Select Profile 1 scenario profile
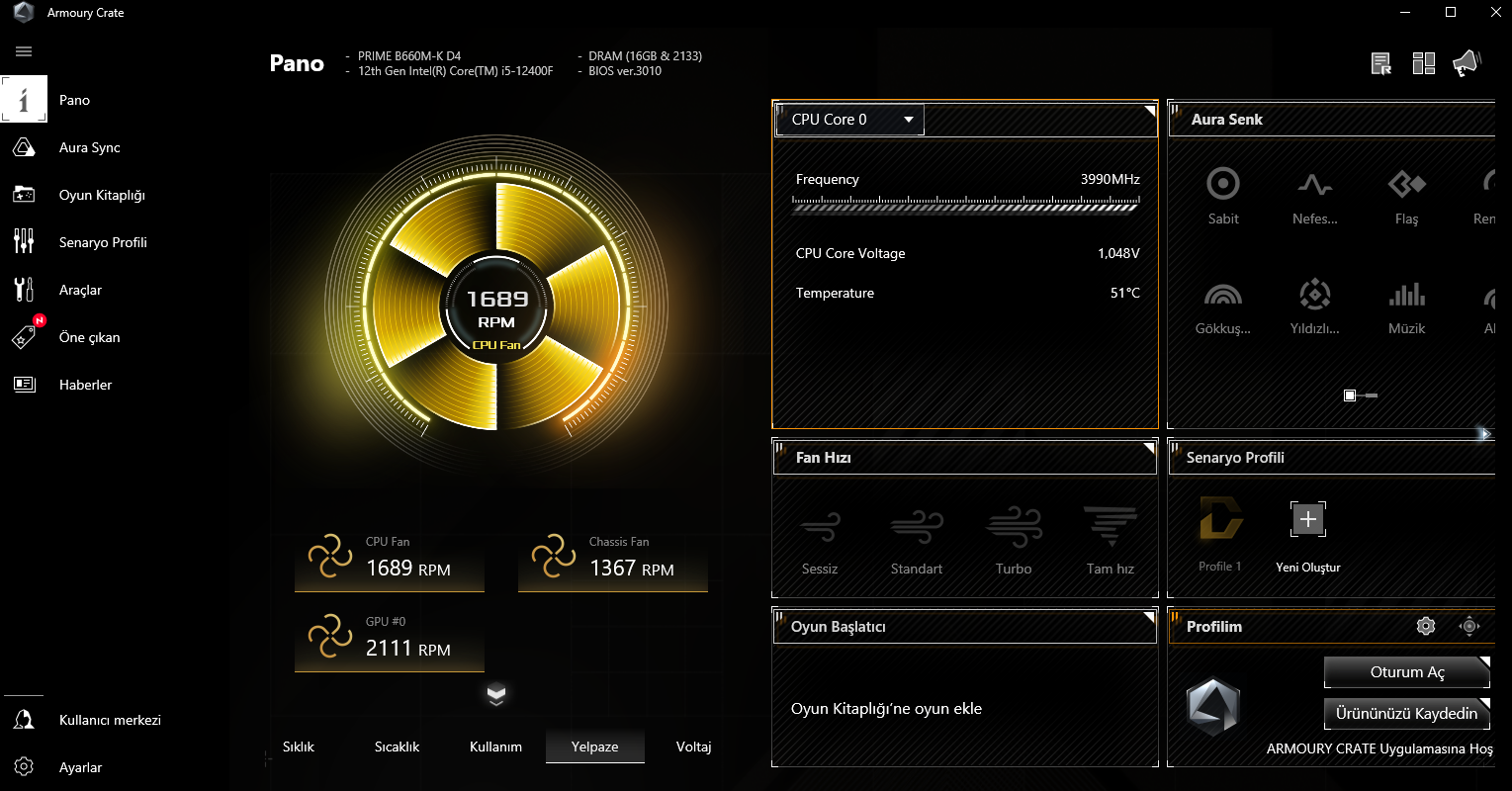1512x791 pixels. pos(1220,534)
